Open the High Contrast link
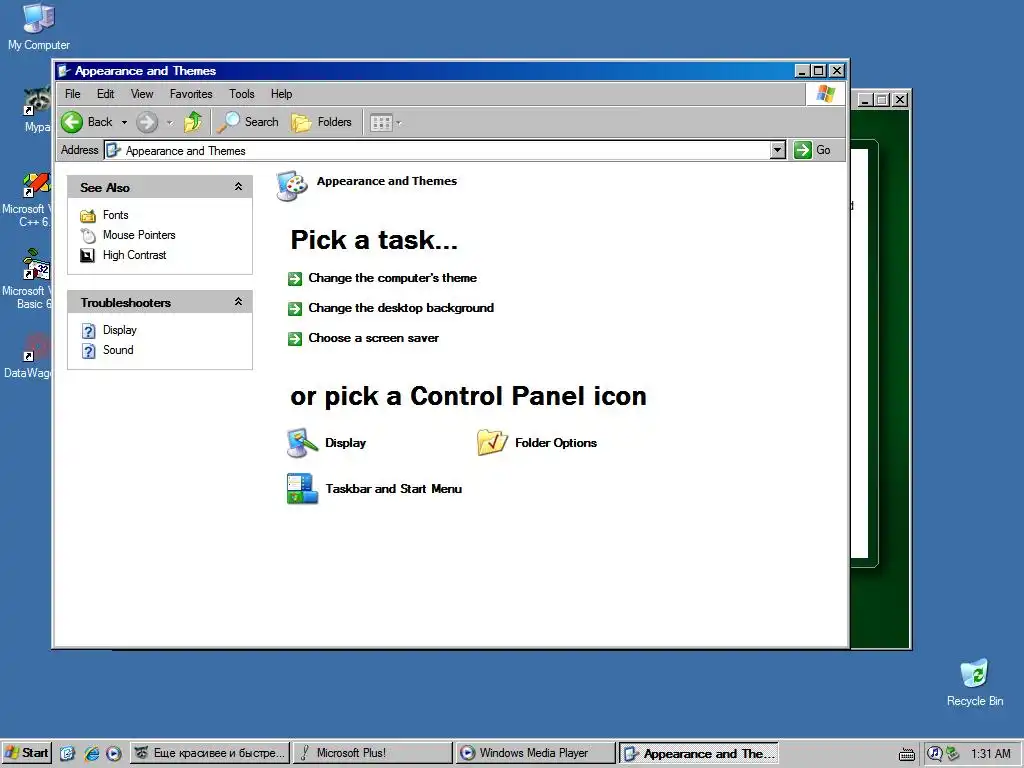Screen dimensions: 1024x768 point(135,255)
